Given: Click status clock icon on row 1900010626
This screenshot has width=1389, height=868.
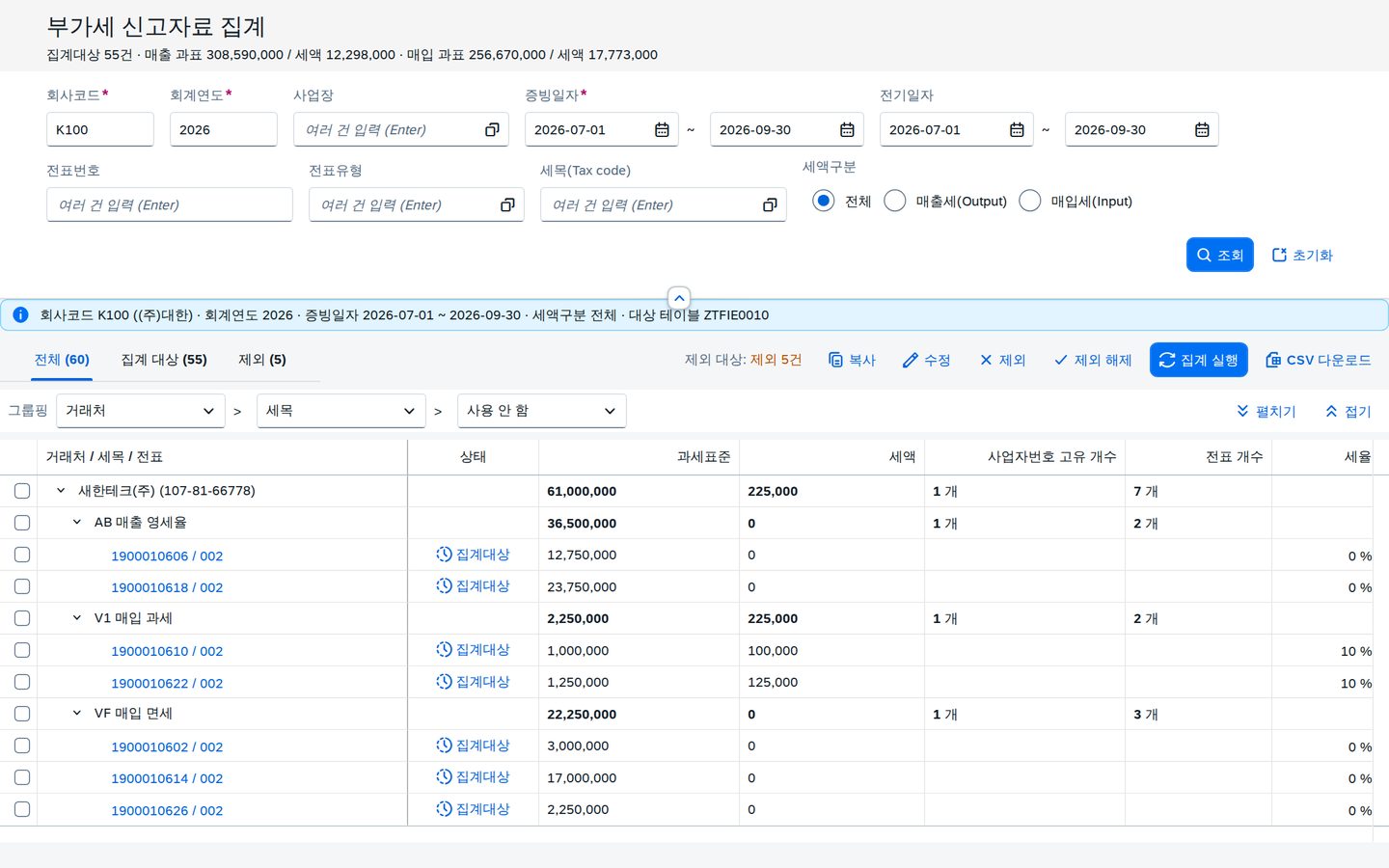Looking at the screenshot, I should [x=444, y=809].
